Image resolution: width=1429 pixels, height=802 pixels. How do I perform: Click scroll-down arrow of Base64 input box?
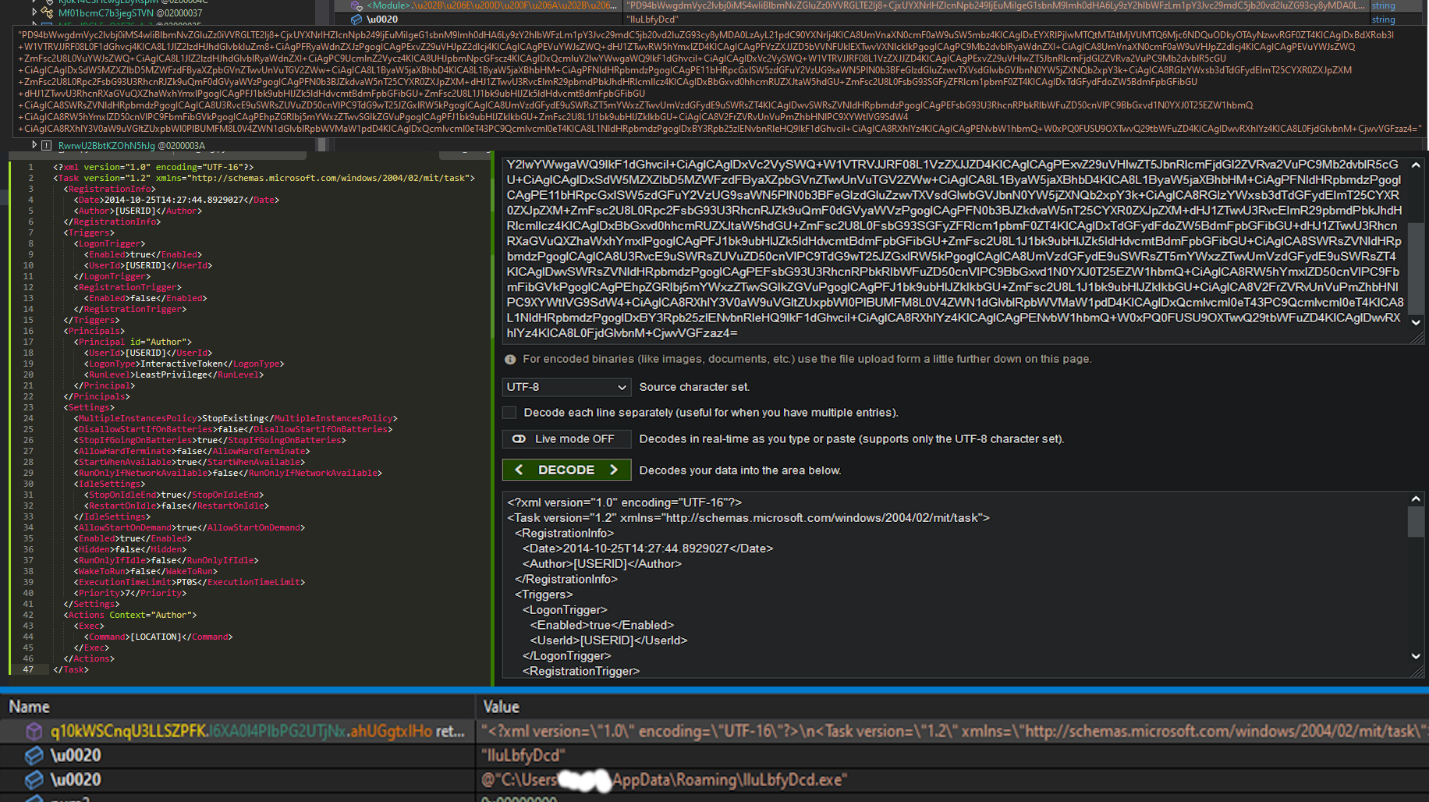point(1415,323)
